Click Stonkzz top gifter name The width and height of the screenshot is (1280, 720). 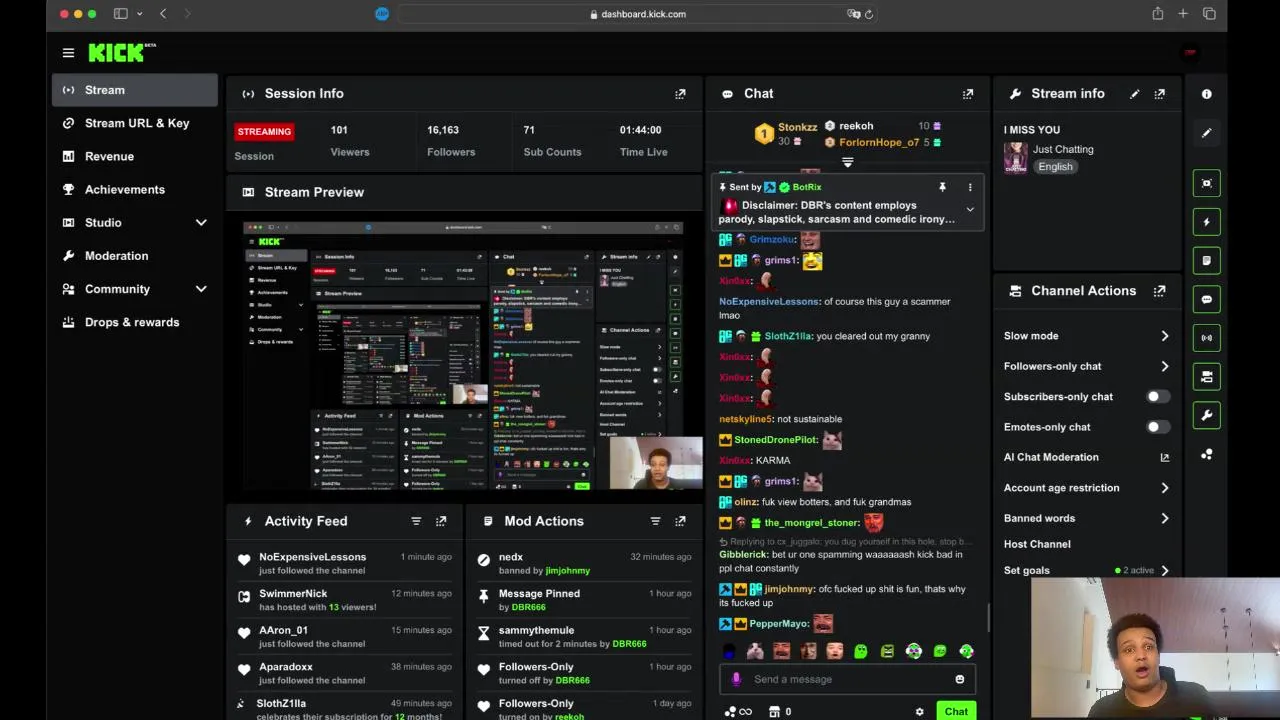point(798,127)
